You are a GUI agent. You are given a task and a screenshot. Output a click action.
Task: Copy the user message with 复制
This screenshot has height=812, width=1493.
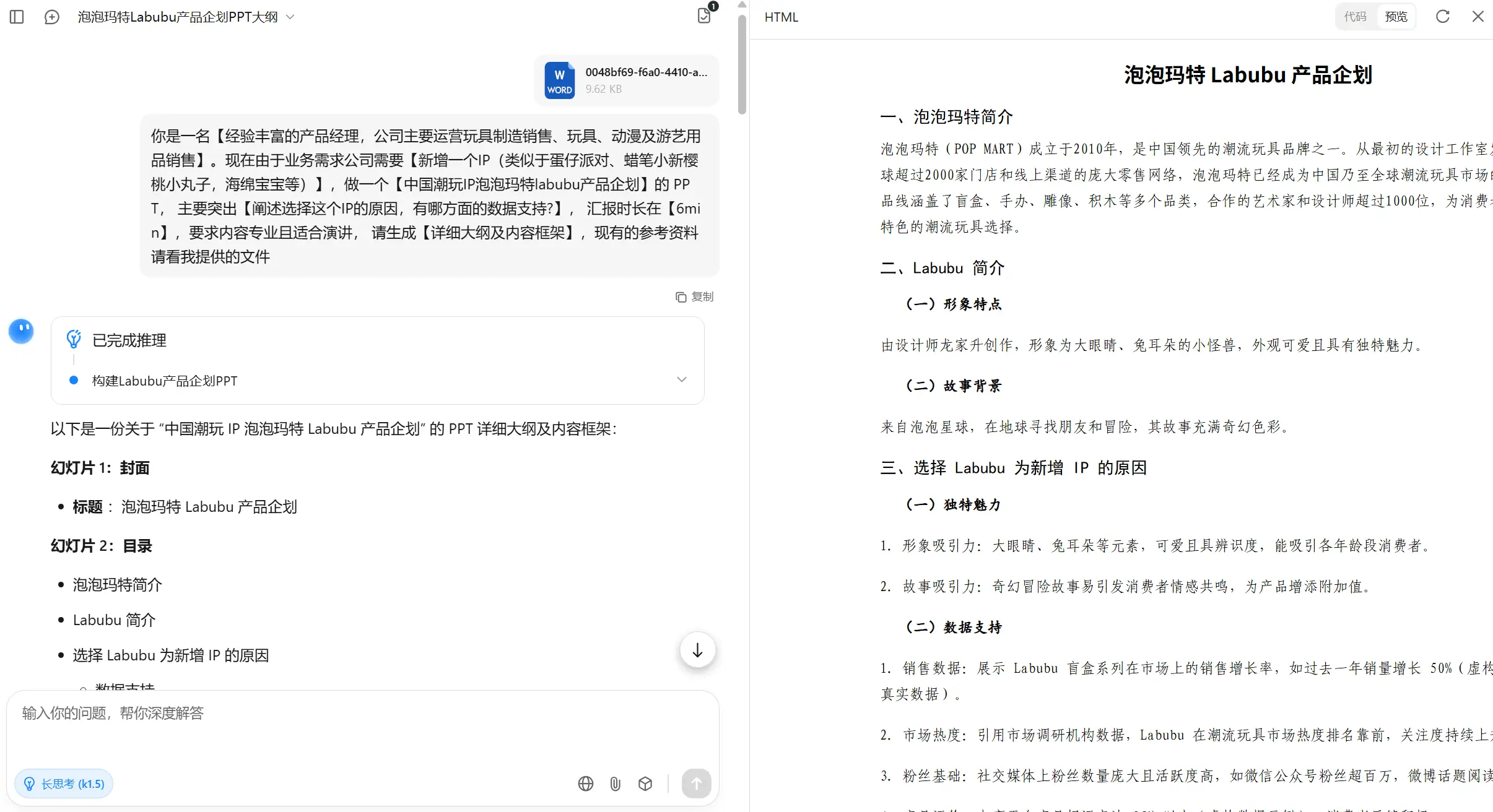694,297
